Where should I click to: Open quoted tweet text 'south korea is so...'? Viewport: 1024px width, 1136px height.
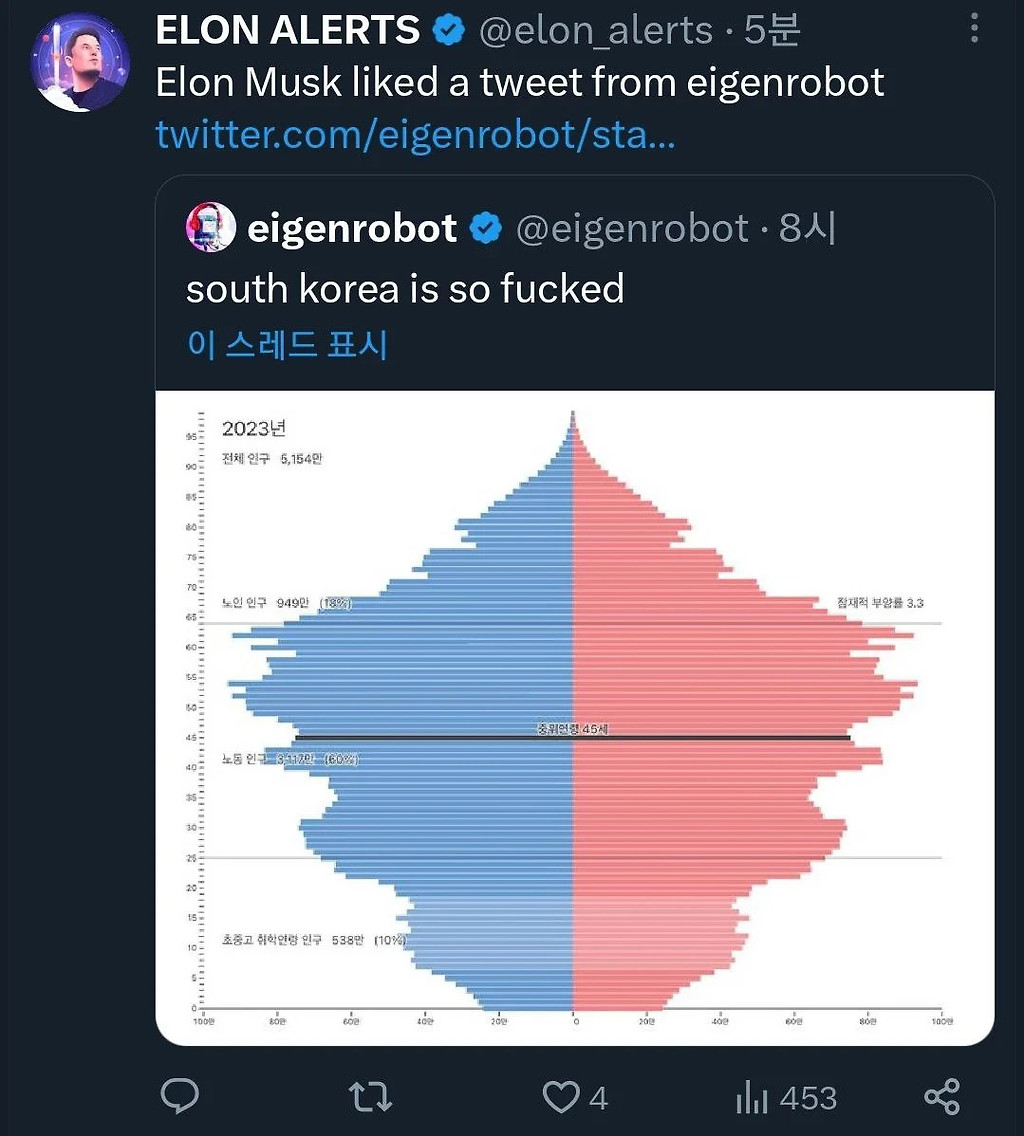pyautogui.click(x=405, y=288)
